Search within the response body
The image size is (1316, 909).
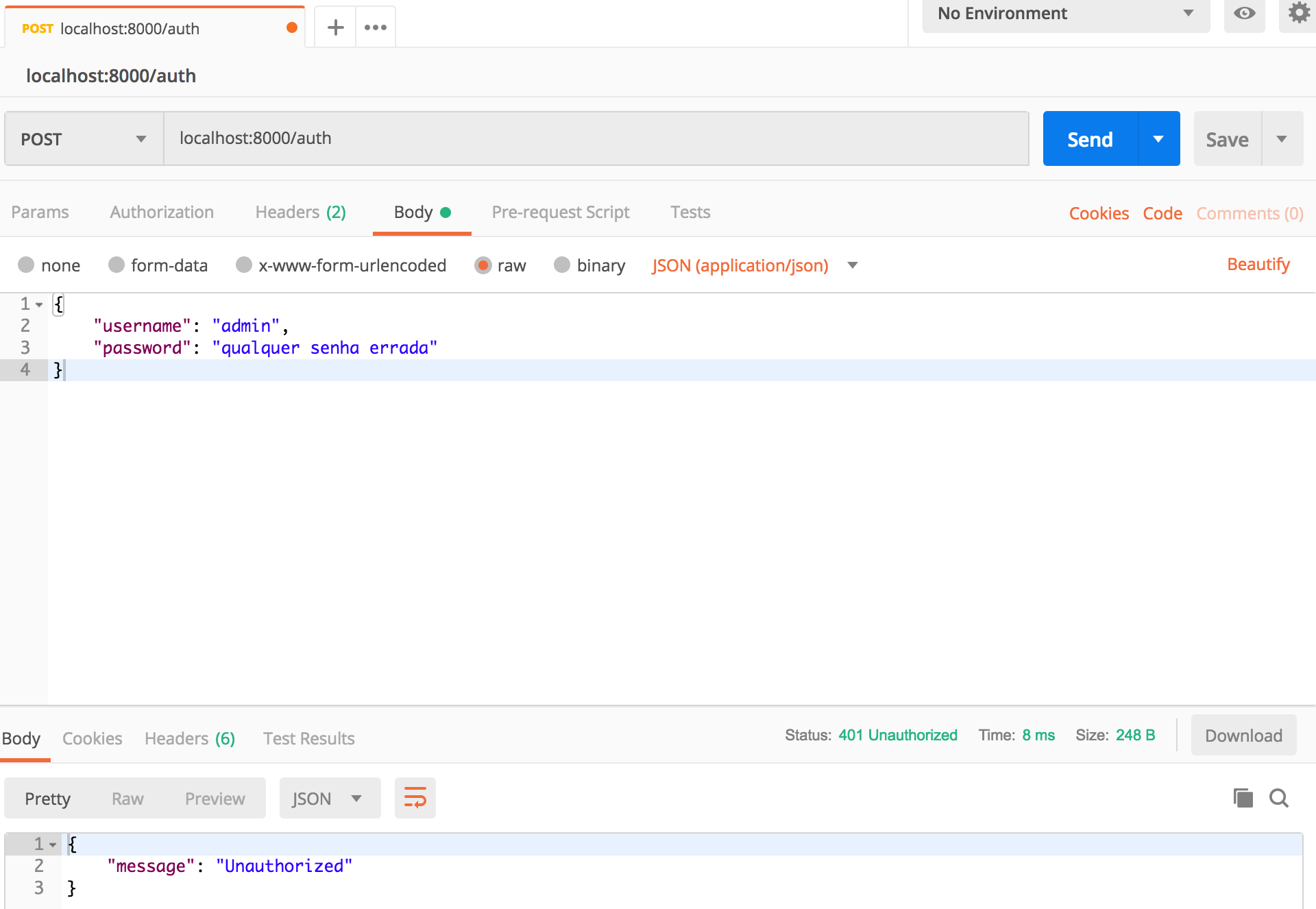point(1279,798)
